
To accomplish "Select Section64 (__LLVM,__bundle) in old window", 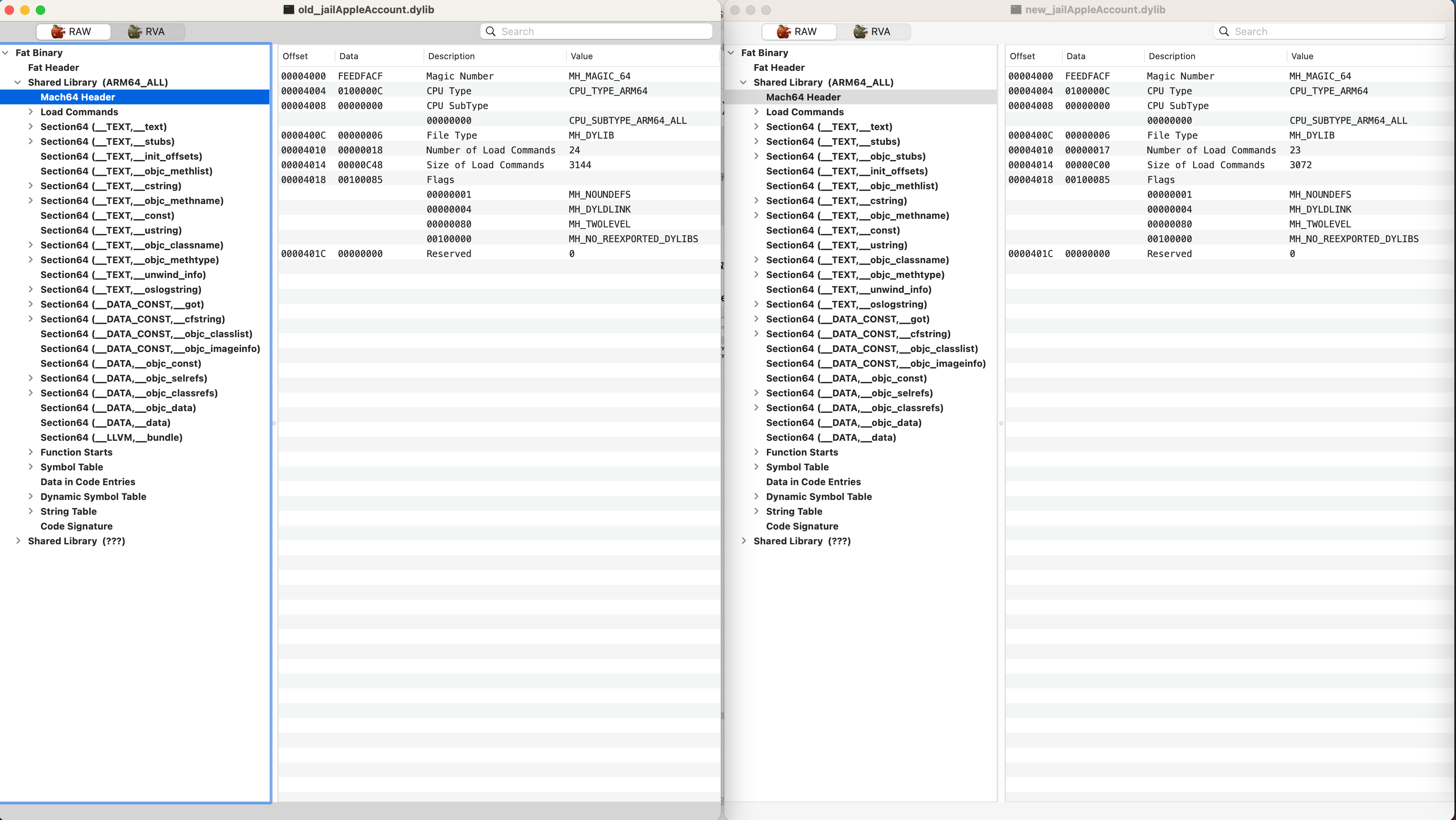I will pyautogui.click(x=111, y=437).
